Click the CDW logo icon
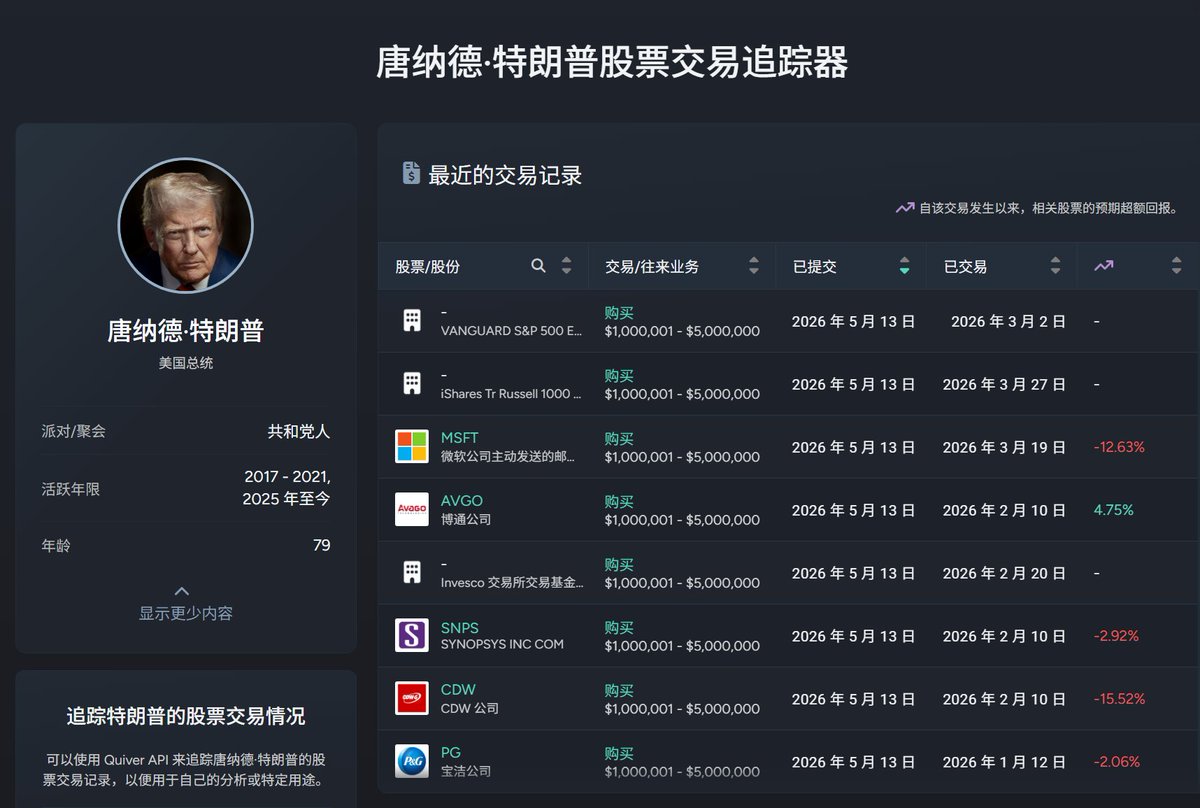This screenshot has height=808, width=1200. pyautogui.click(x=411, y=699)
